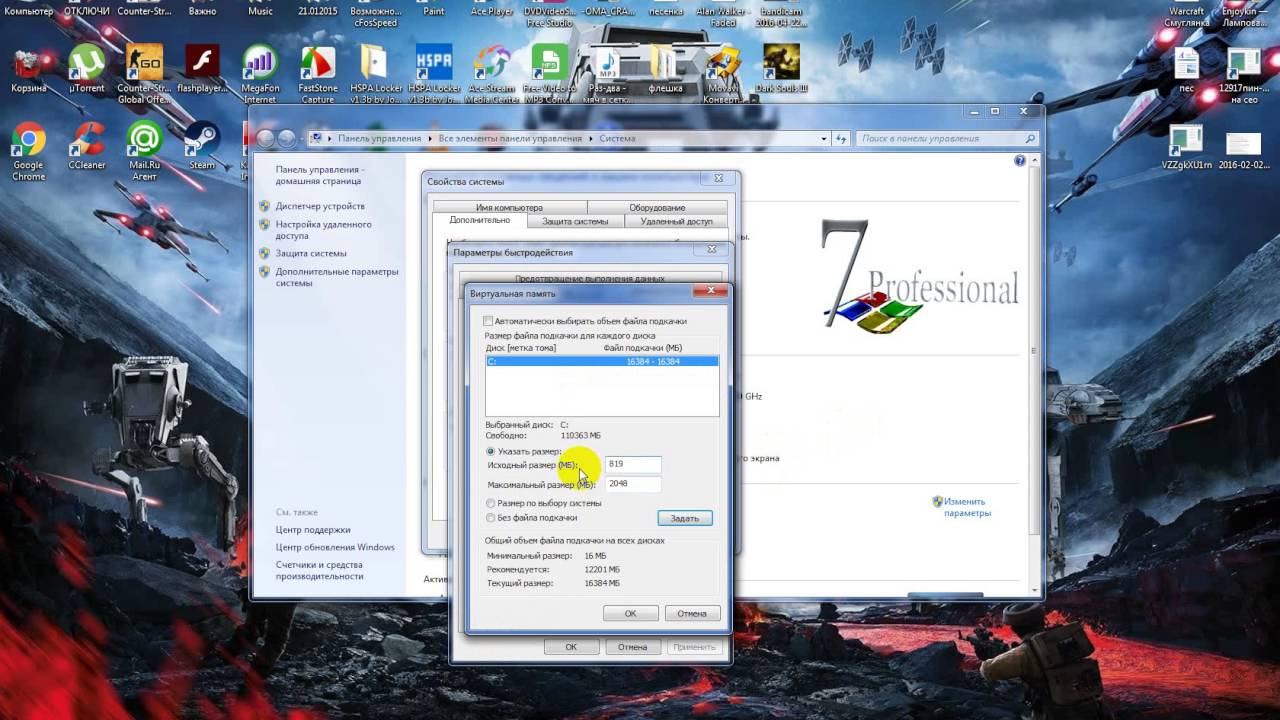The height and width of the screenshot is (720, 1280).
Task: Expand the arrow after Панель управления breadcrumb
Action: (430, 139)
